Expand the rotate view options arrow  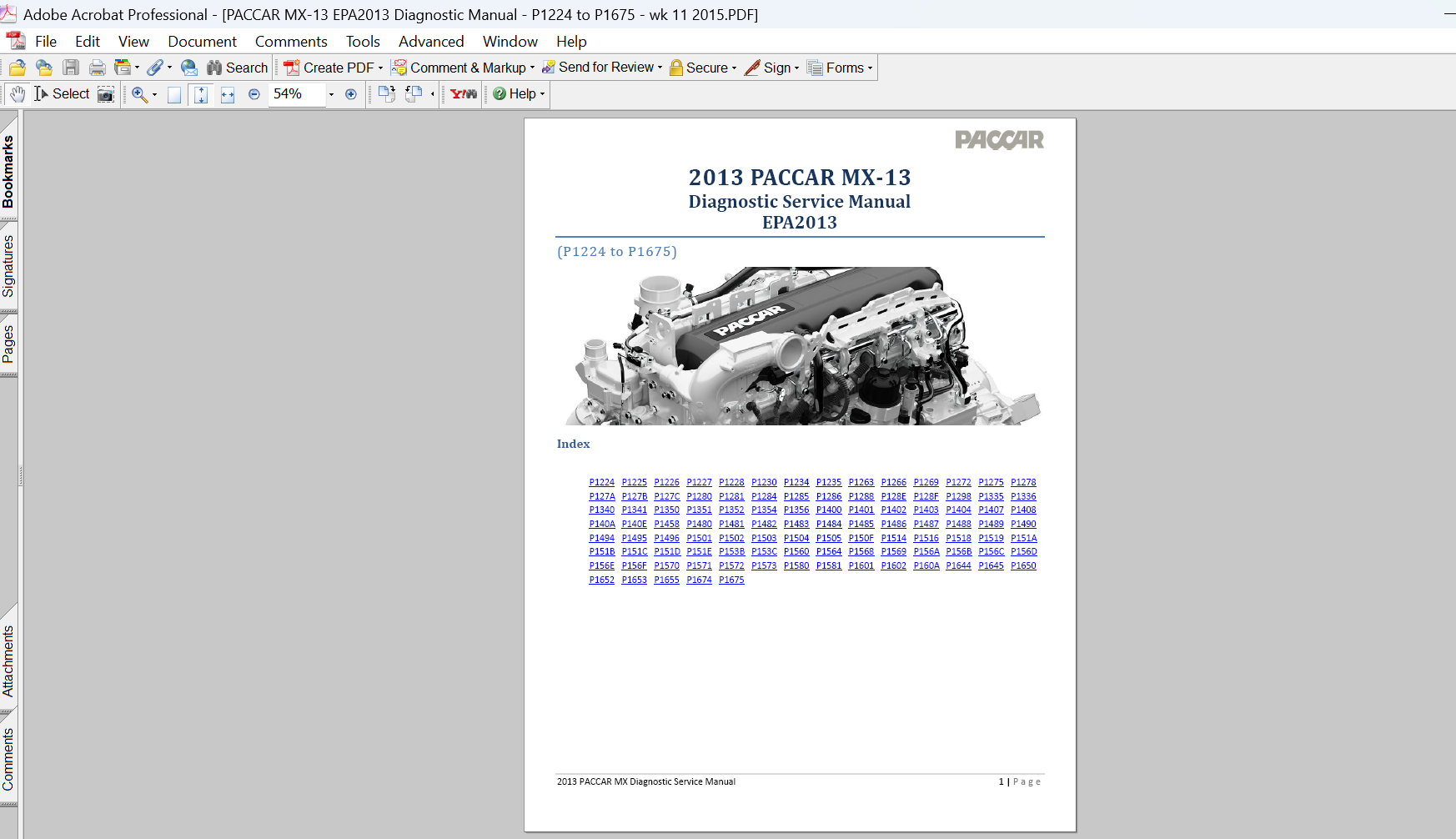[432, 94]
